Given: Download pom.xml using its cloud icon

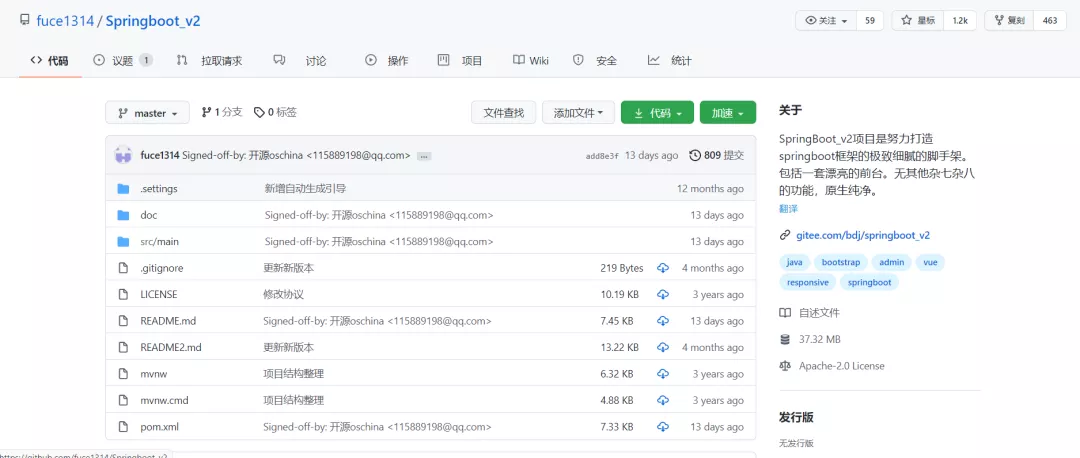Looking at the screenshot, I should [x=663, y=426].
